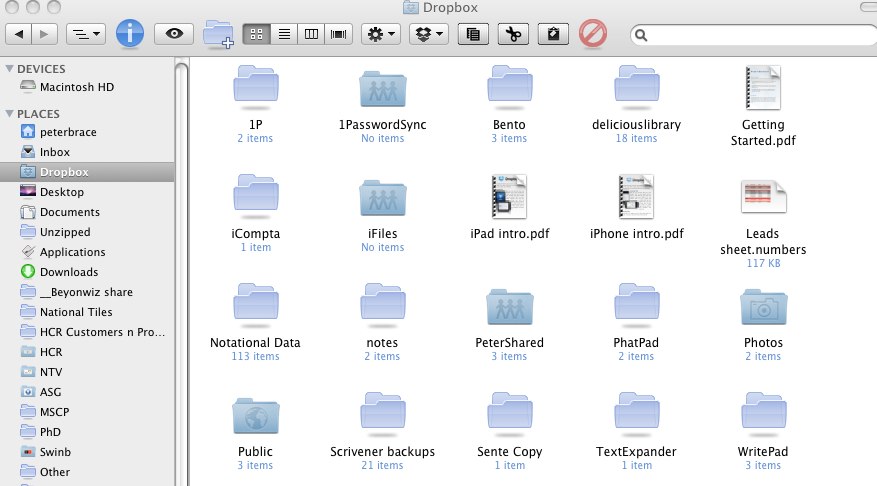877x486 pixels.
Task: Select ASG in the sidebar
Action: point(87,392)
